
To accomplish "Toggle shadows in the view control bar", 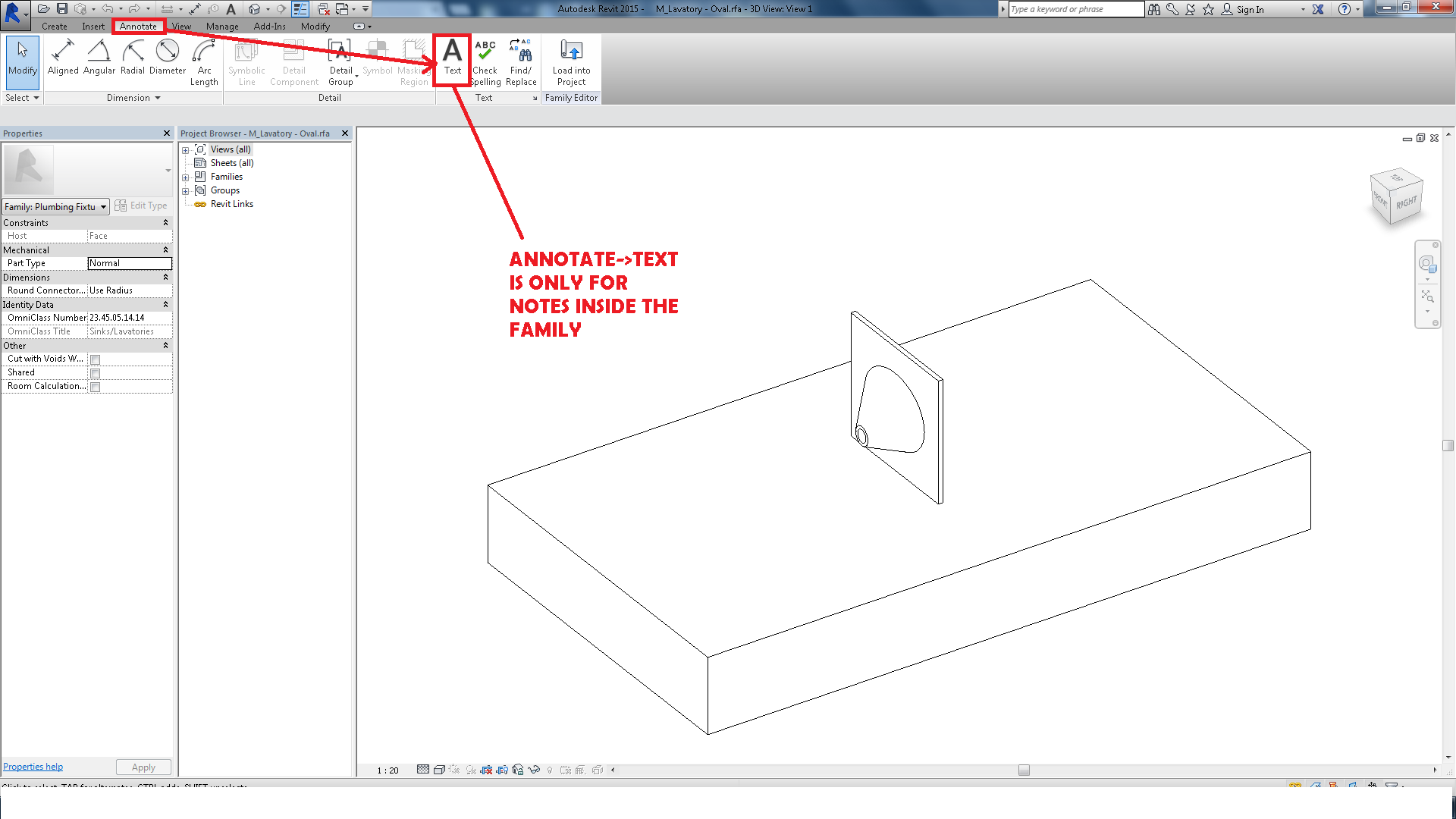I will click(471, 770).
